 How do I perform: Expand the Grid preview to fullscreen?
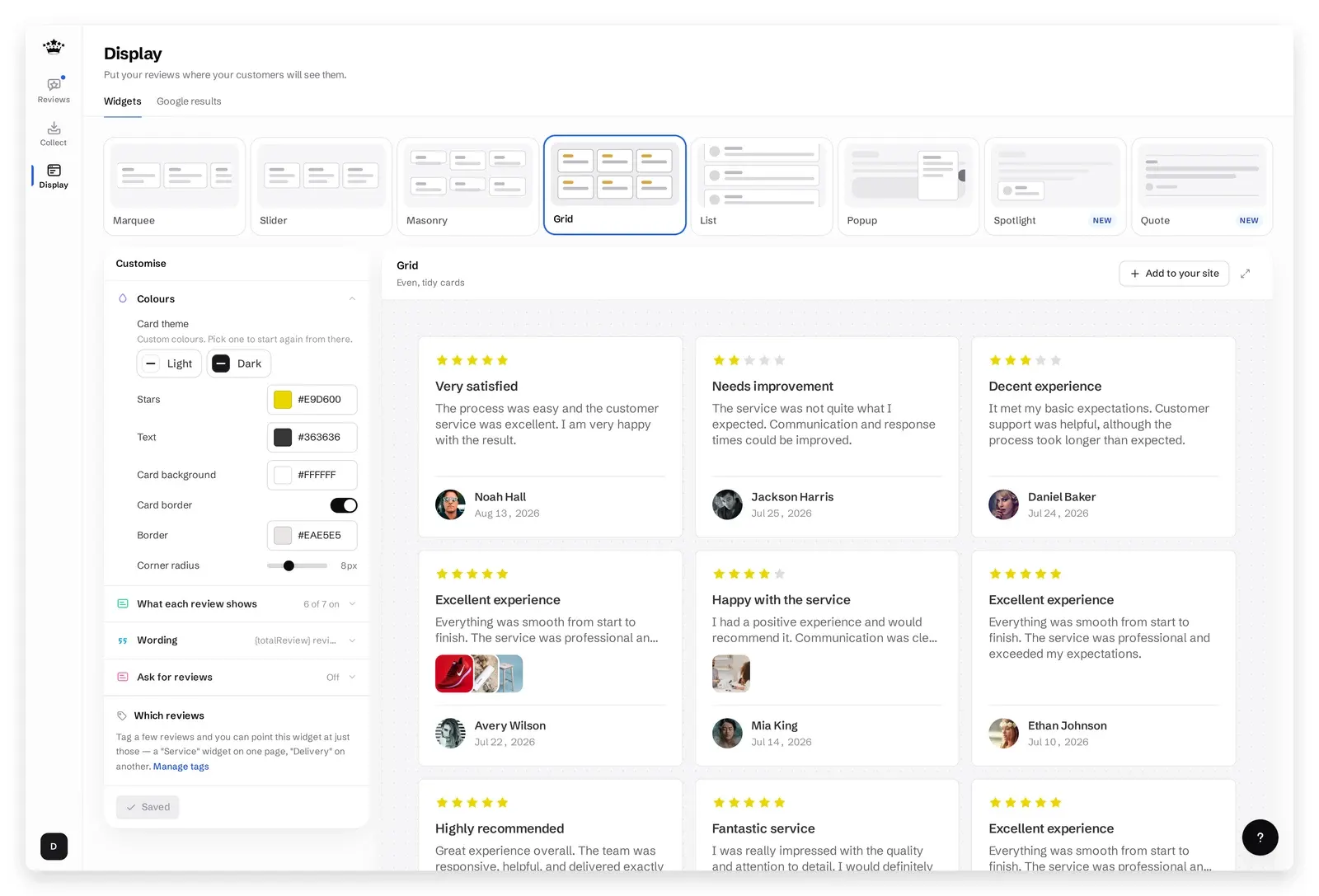tap(1245, 274)
